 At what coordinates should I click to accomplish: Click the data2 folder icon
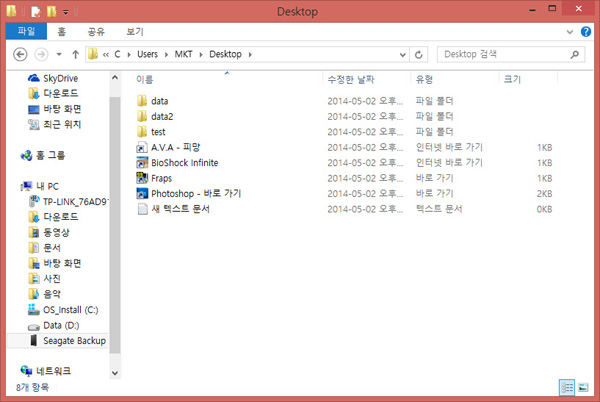[142, 116]
